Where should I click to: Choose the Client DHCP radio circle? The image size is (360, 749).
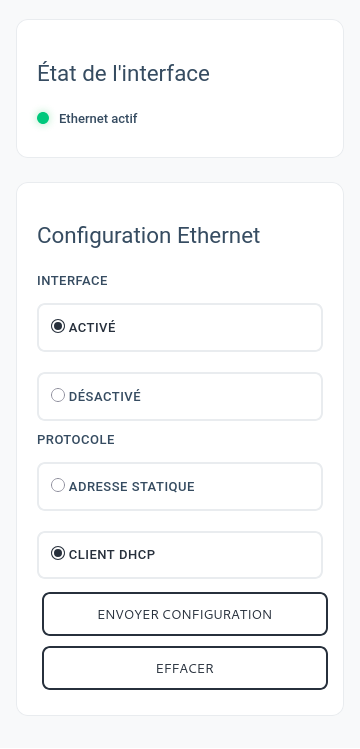point(58,554)
